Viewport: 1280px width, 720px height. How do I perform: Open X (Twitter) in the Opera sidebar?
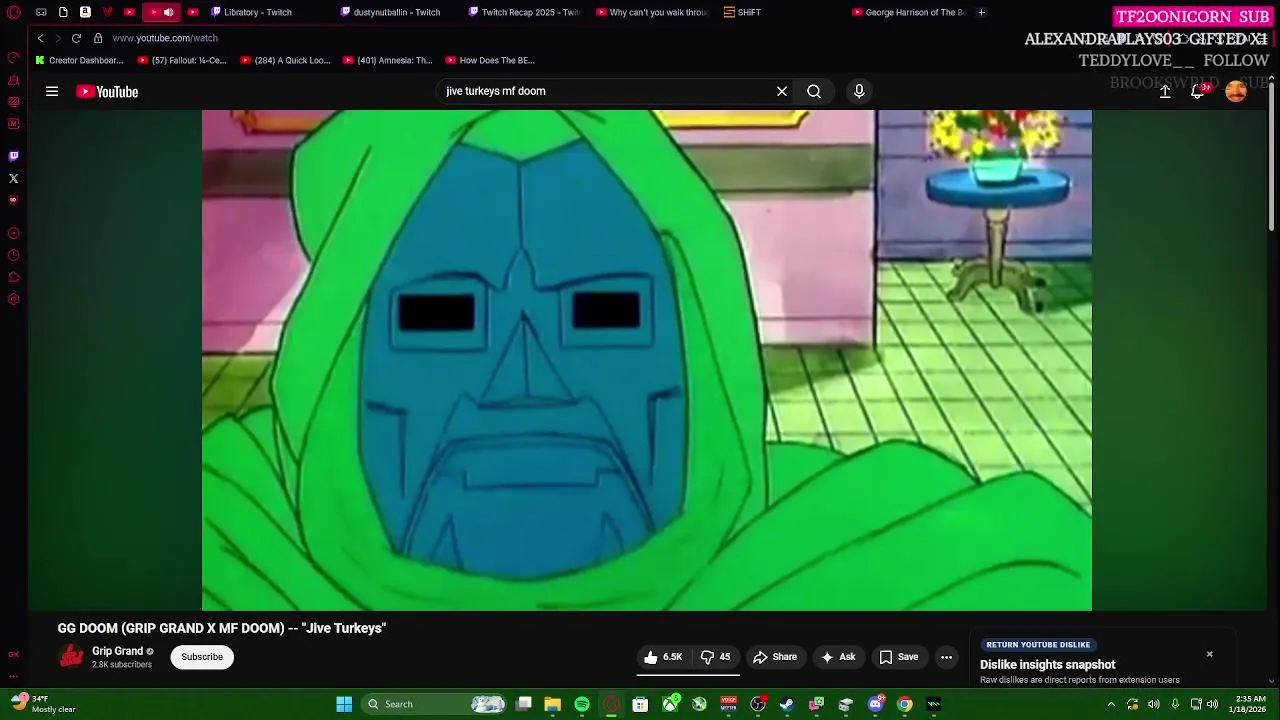(13, 178)
